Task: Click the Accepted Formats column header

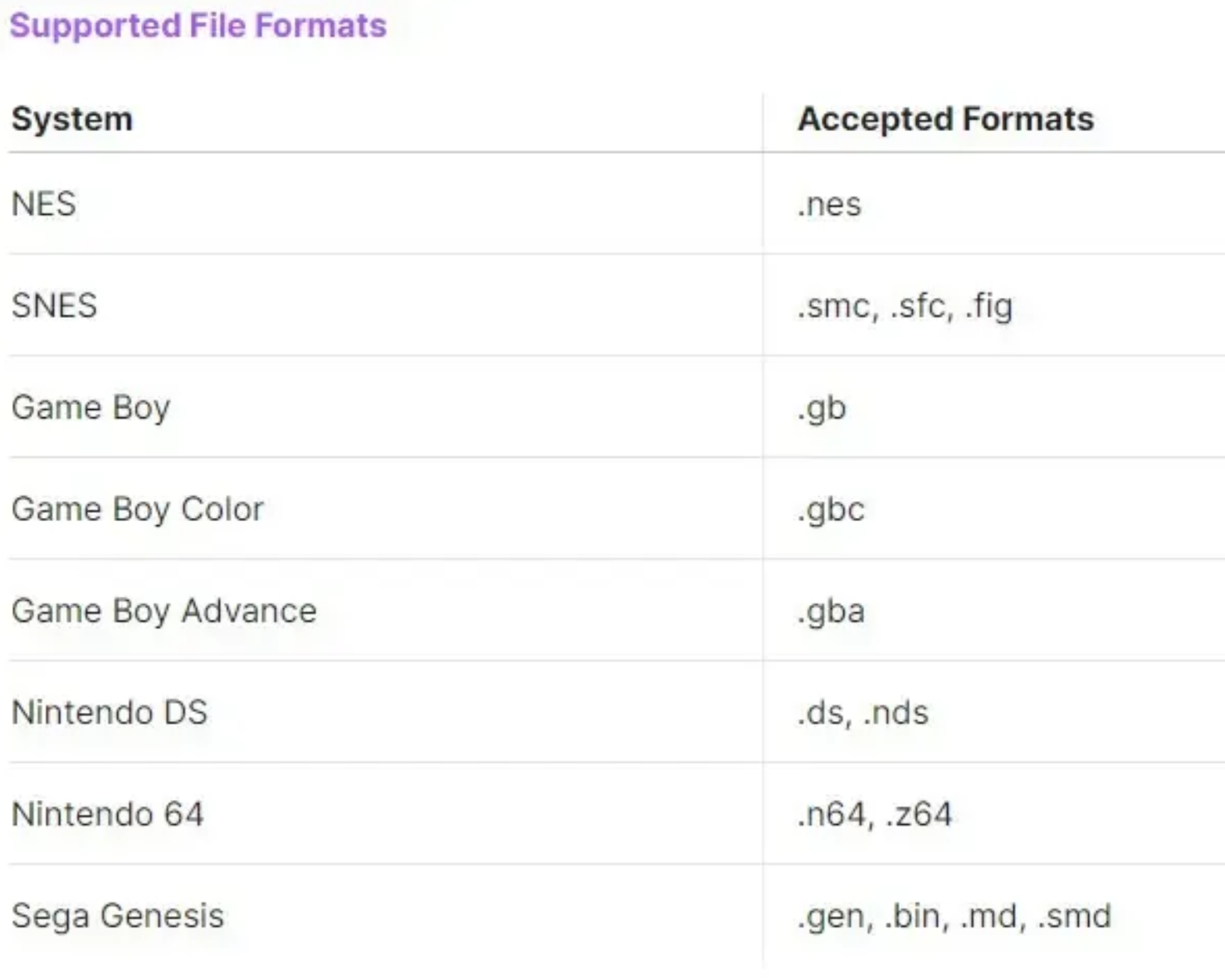Action: point(945,119)
